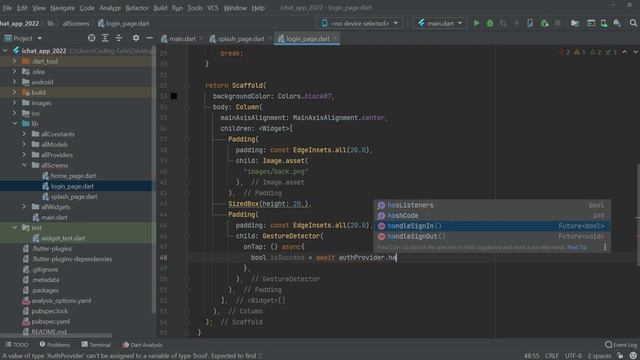Viewport: 640px width, 360px height.
Task: Click the Stop button in toolbar
Action: coord(558,23)
